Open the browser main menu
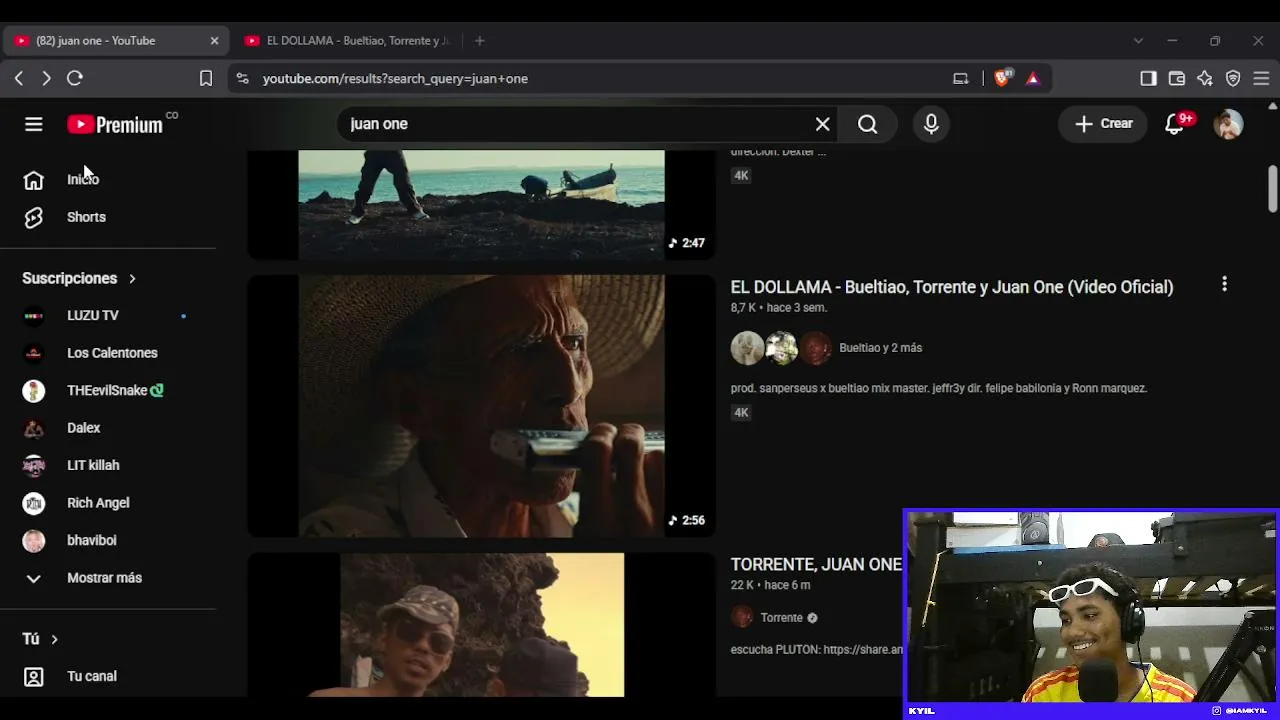Image resolution: width=1280 pixels, height=720 pixels. click(1261, 78)
